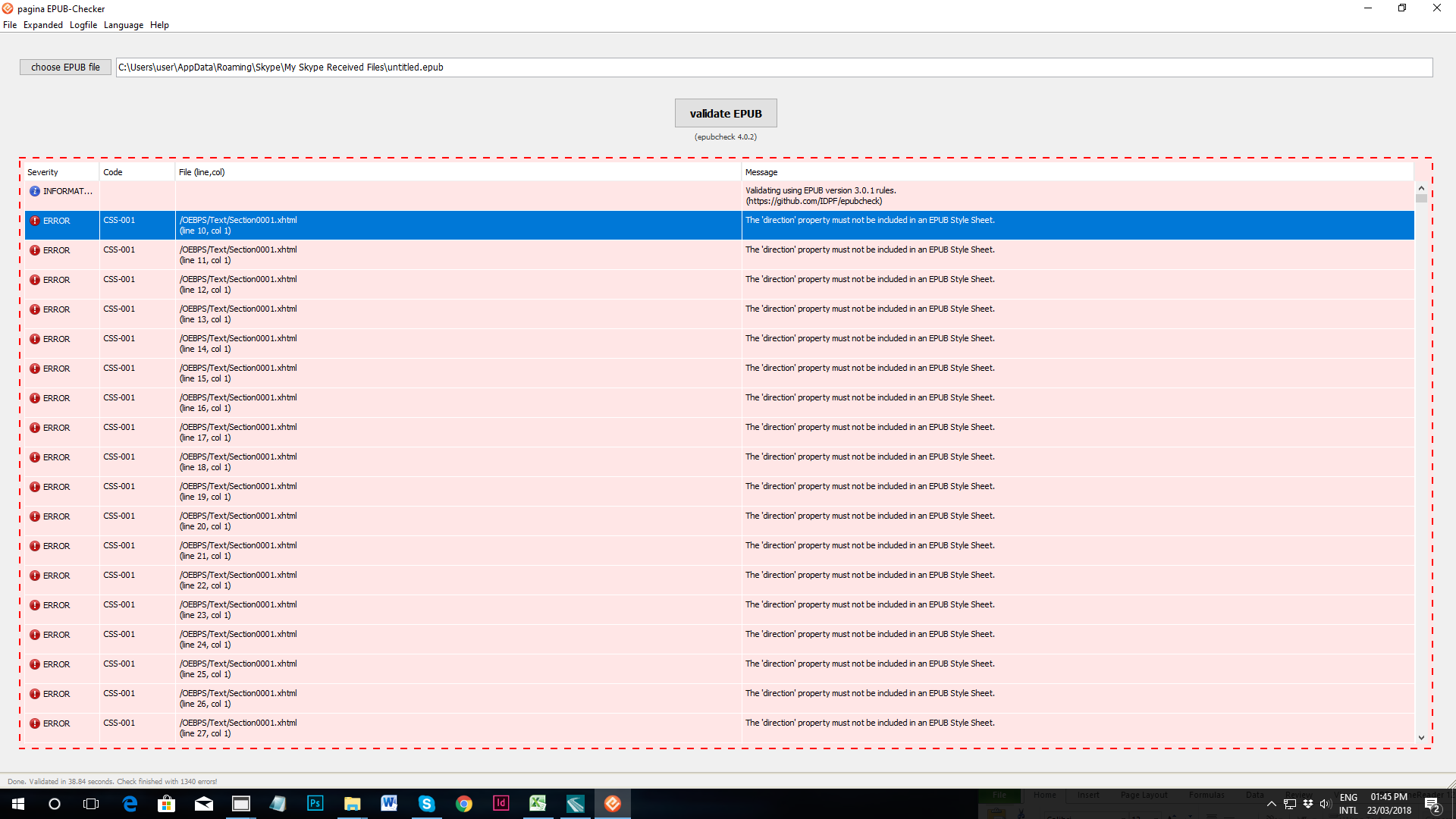Click the info icon on the INFORMATION row

pyautogui.click(x=35, y=191)
